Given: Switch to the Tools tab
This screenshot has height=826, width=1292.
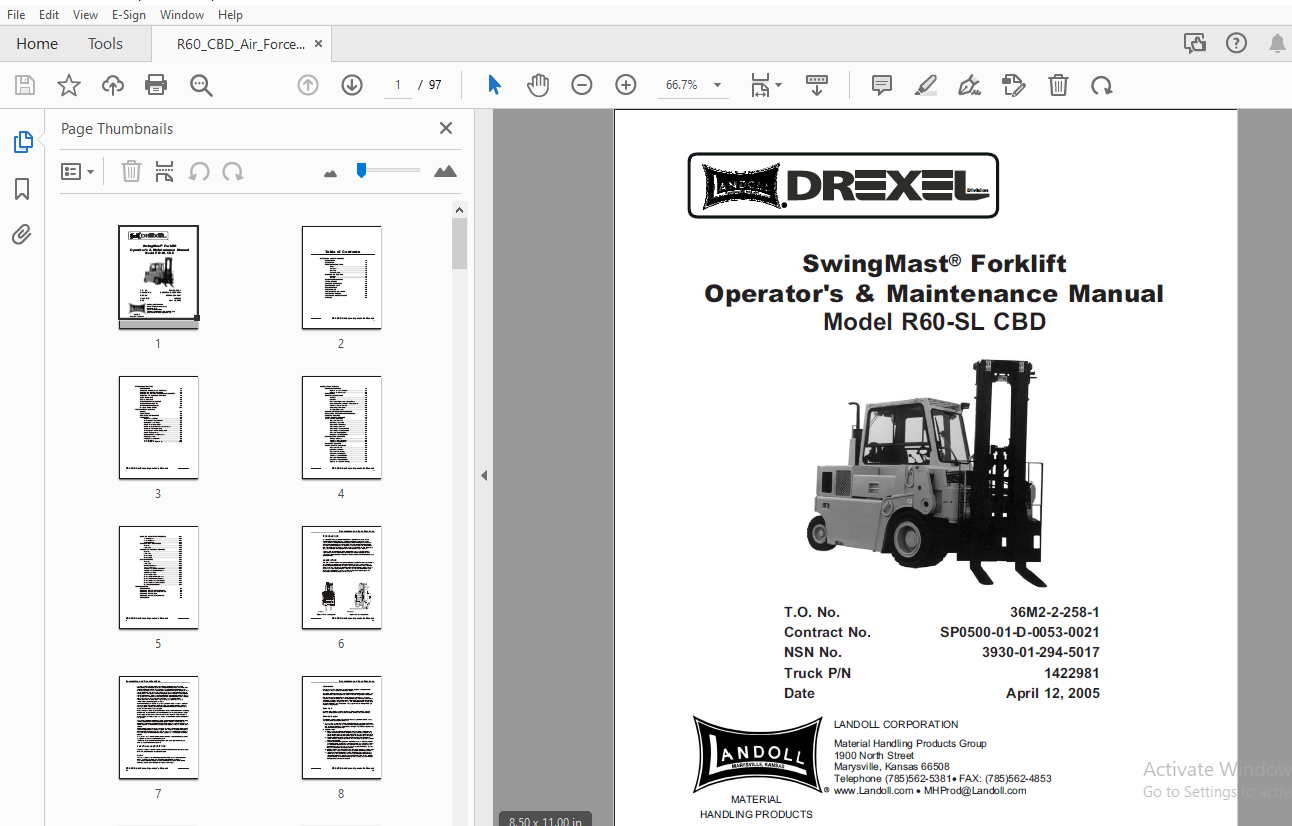Looking at the screenshot, I should coord(105,44).
